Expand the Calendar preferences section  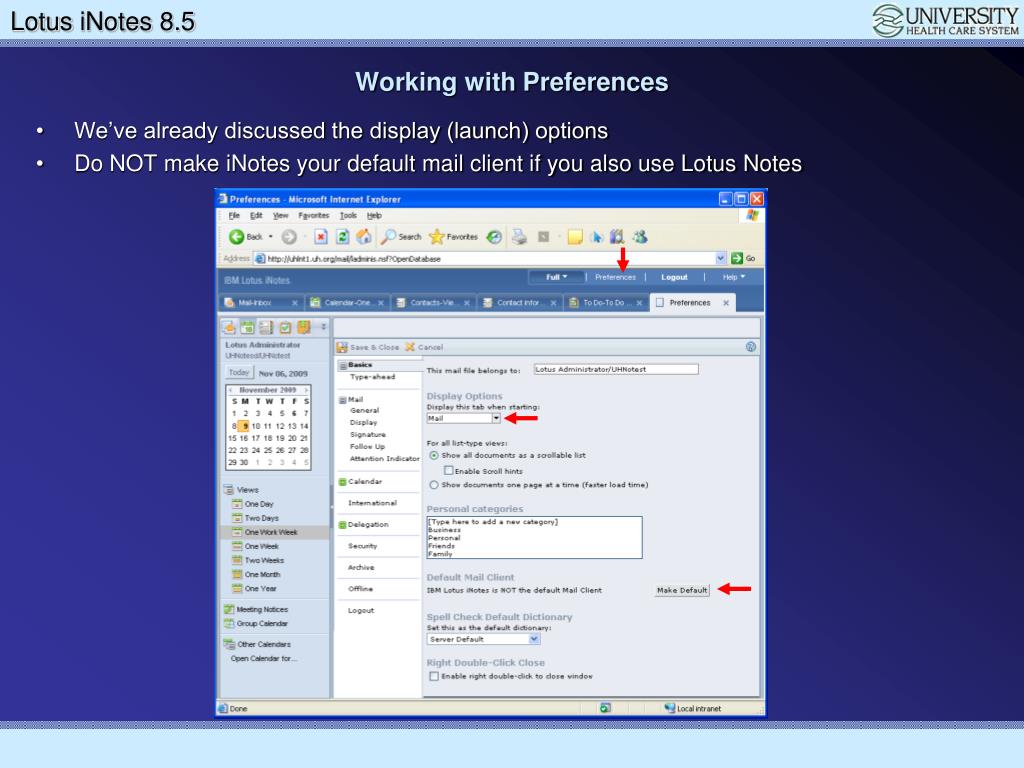point(342,482)
